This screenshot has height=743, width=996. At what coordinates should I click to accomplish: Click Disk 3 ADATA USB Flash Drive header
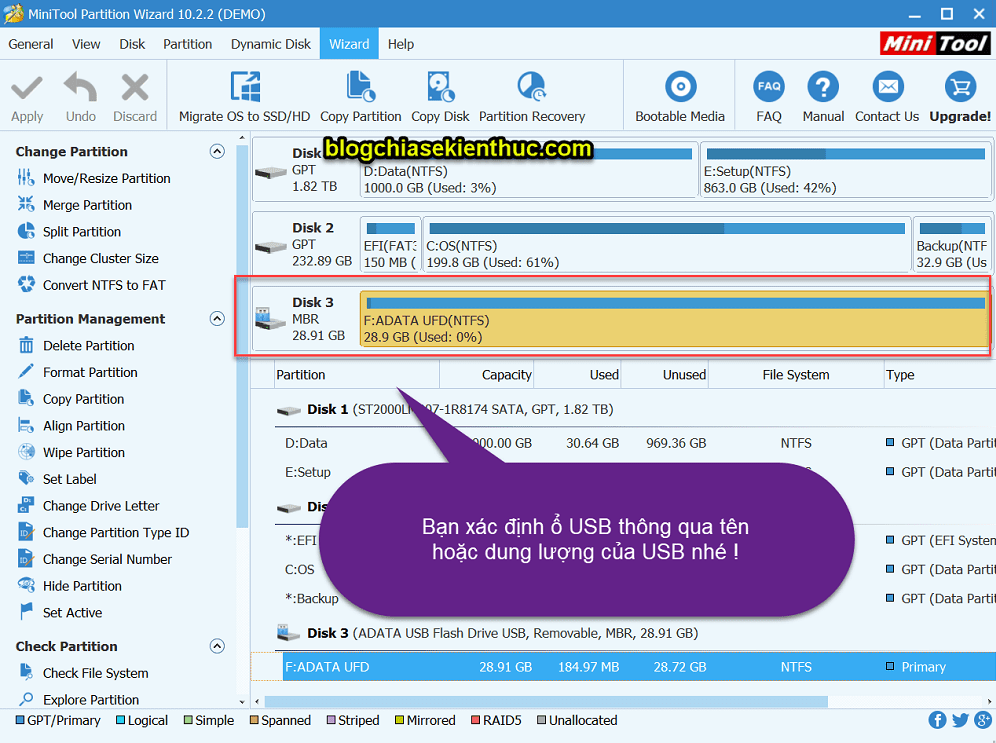tap(502, 633)
